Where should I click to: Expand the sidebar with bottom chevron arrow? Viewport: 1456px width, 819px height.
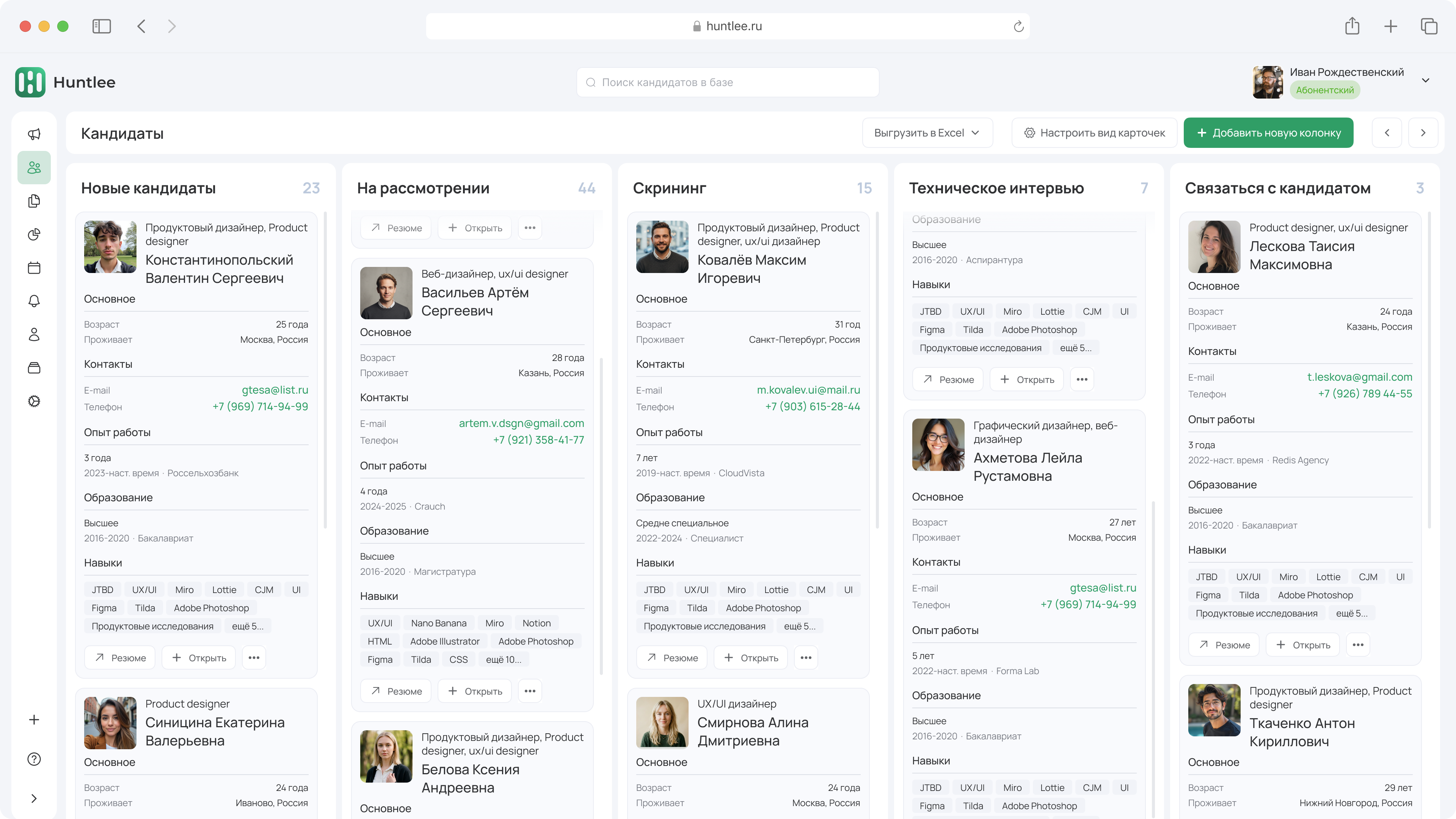tap(34, 798)
